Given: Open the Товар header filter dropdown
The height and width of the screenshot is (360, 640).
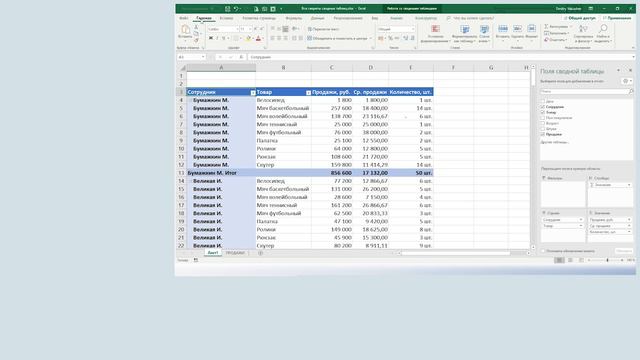Looking at the screenshot, I should coord(309,93).
